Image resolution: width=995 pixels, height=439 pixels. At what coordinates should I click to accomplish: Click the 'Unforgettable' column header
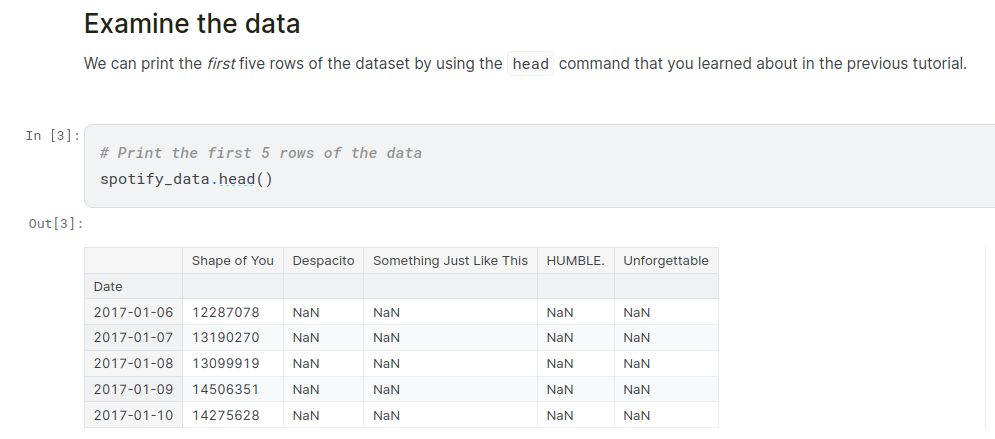pyautogui.click(x=665, y=261)
